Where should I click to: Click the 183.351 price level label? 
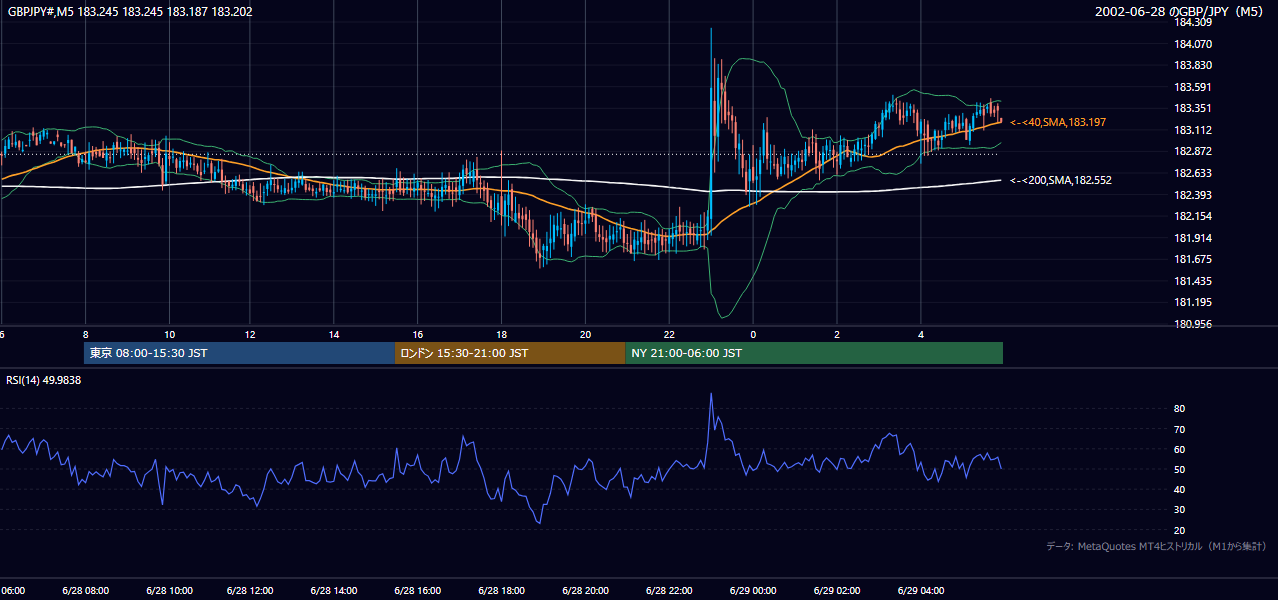coord(1193,108)
